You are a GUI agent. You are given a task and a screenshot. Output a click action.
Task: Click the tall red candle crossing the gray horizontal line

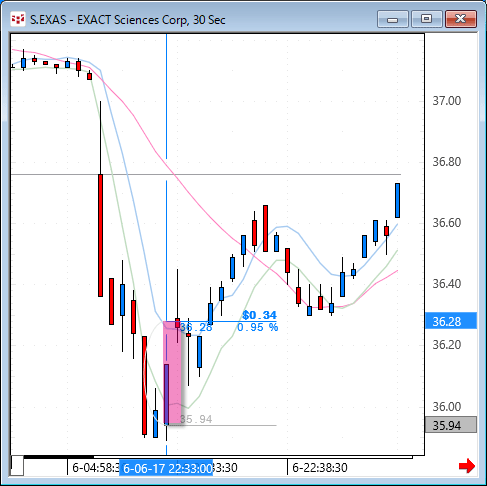100,235
